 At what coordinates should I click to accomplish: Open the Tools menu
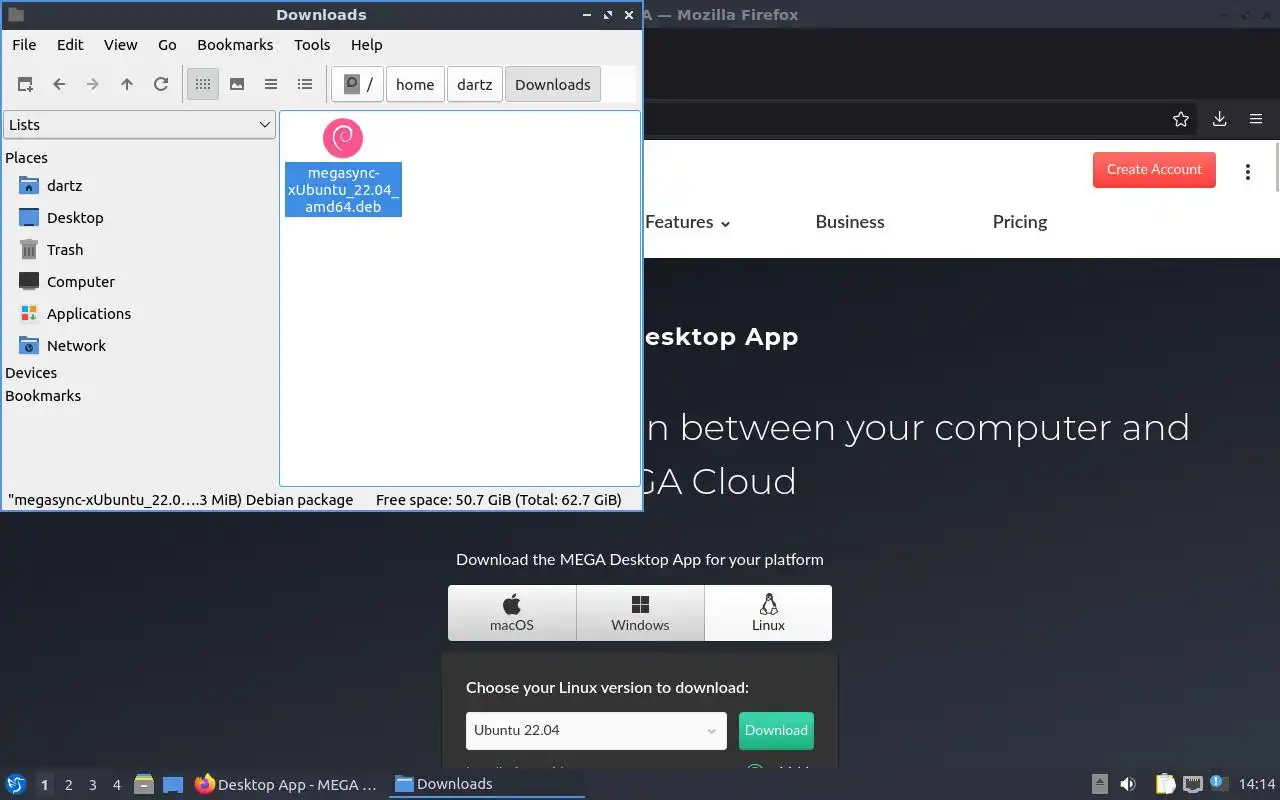(312, 45)
